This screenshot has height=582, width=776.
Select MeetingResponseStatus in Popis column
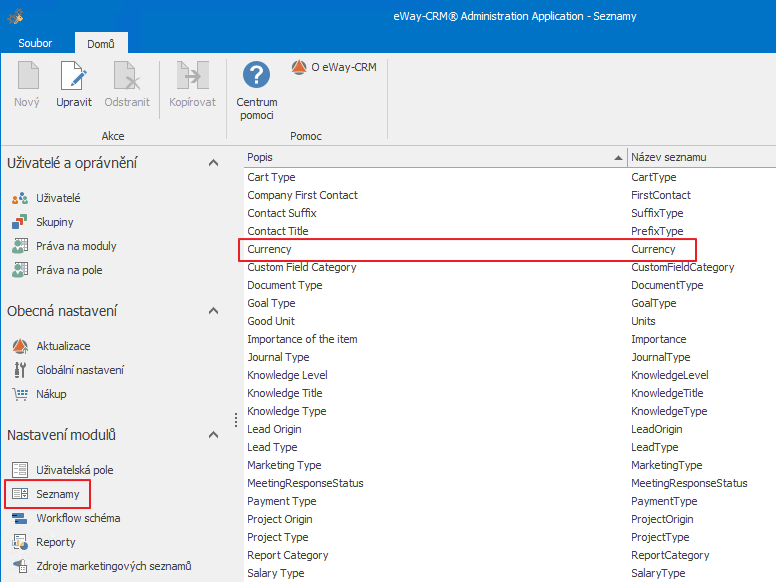[305, 484]
